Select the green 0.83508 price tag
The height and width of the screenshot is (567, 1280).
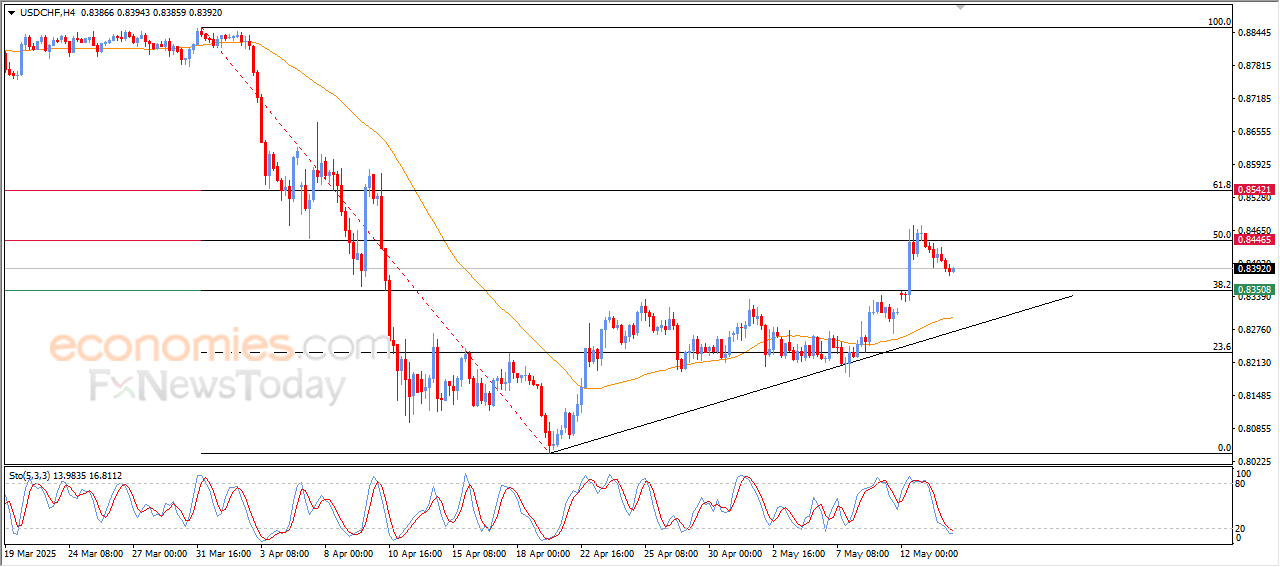tap(1254, 290)
